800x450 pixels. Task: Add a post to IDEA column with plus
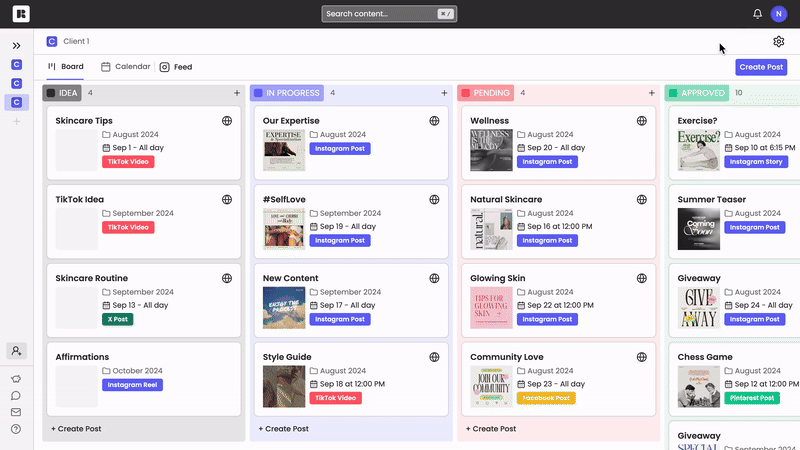237,93
